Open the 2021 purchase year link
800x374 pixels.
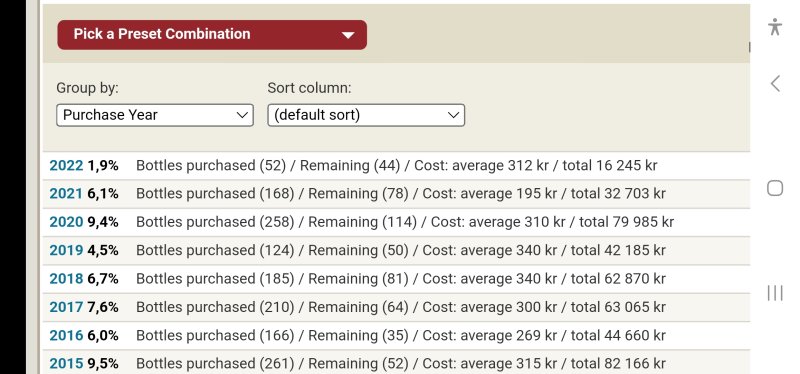(66, 193)
